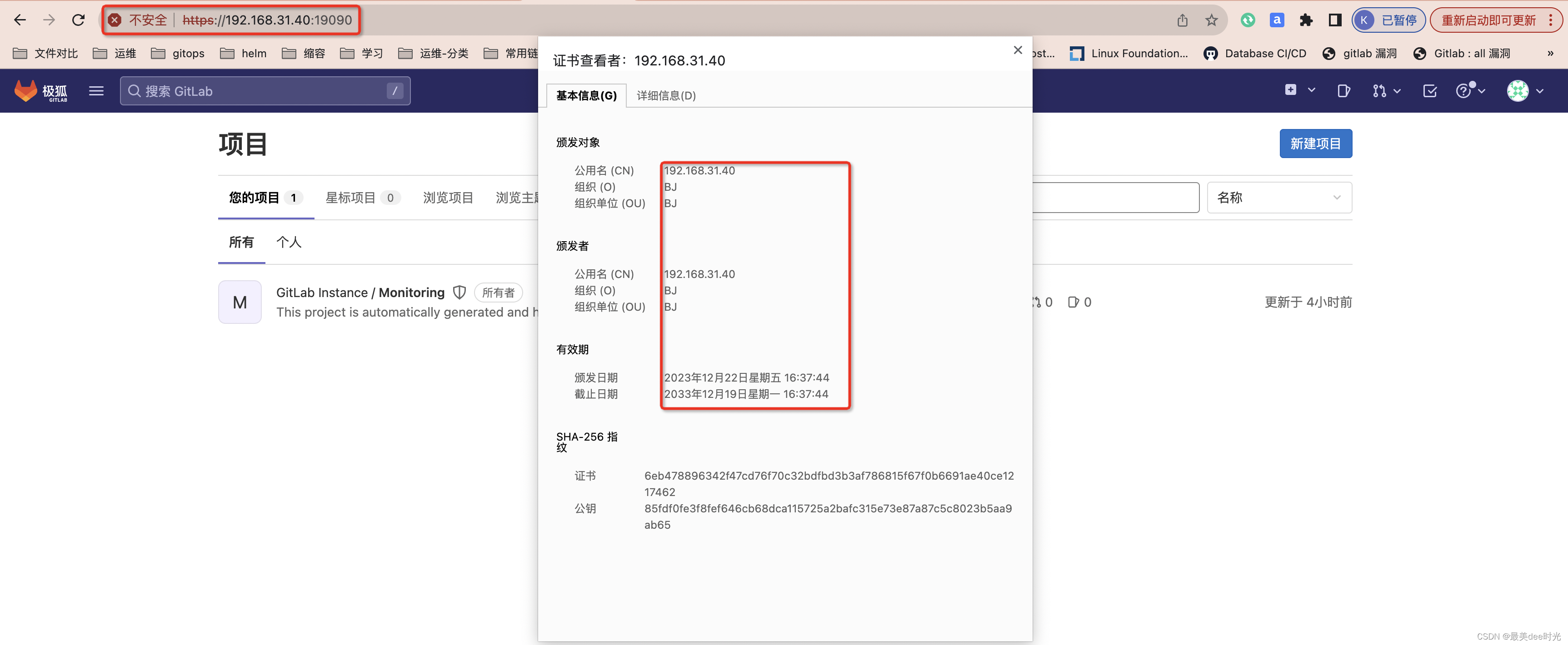Viewport: 1568px width, 645px height.
Task: Open 文件对比 bookmark folder
Action: pyautogui.click(x=45, y=54)
